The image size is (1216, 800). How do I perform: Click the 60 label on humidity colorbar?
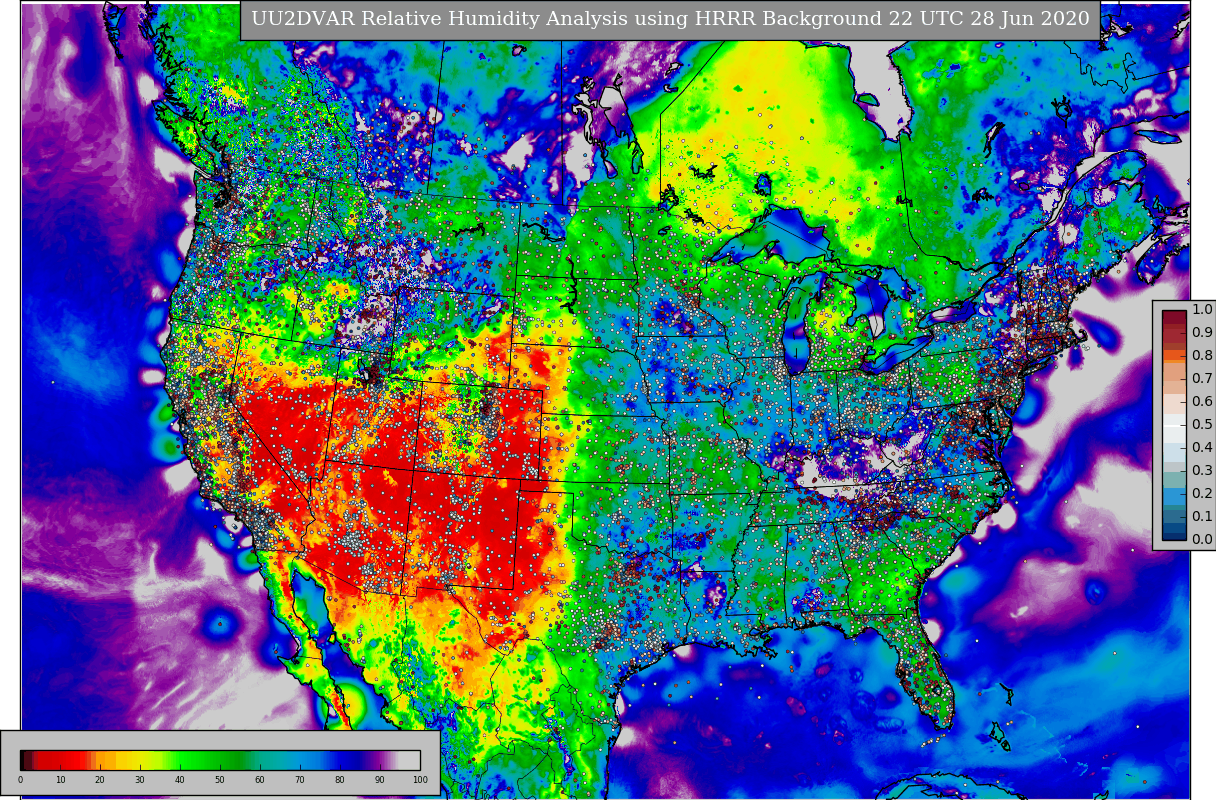[260, 780]
